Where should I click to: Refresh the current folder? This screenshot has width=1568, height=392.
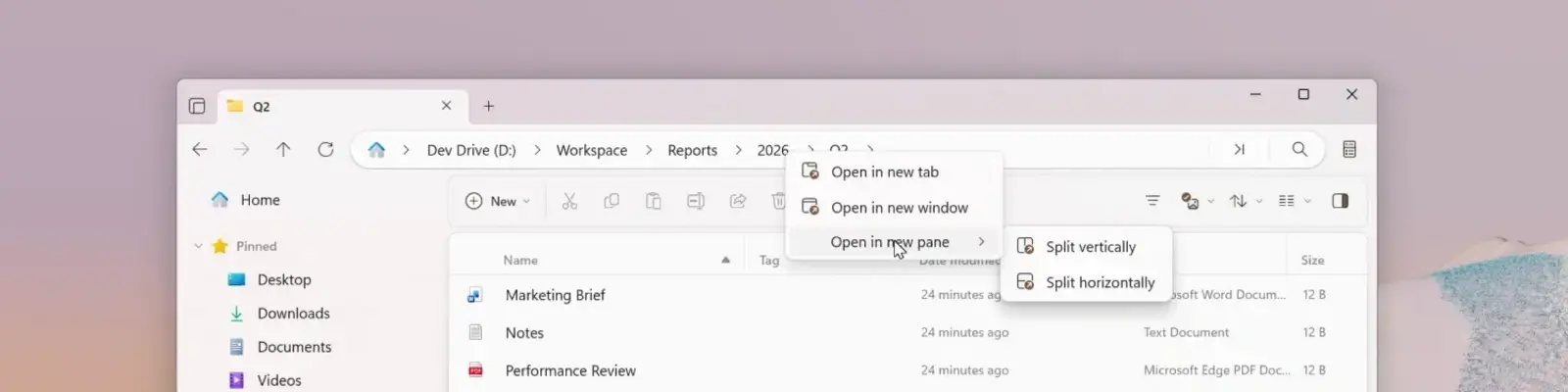(x=325, y=149)
